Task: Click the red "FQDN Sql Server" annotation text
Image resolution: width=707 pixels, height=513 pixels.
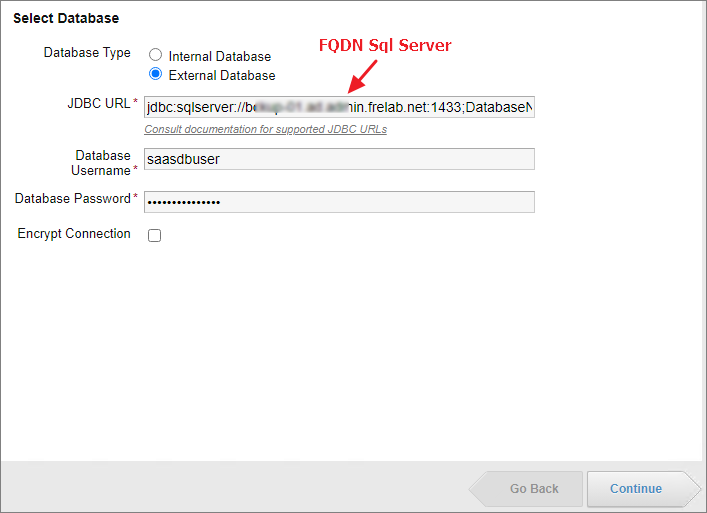Action: (x=385, y=46)
